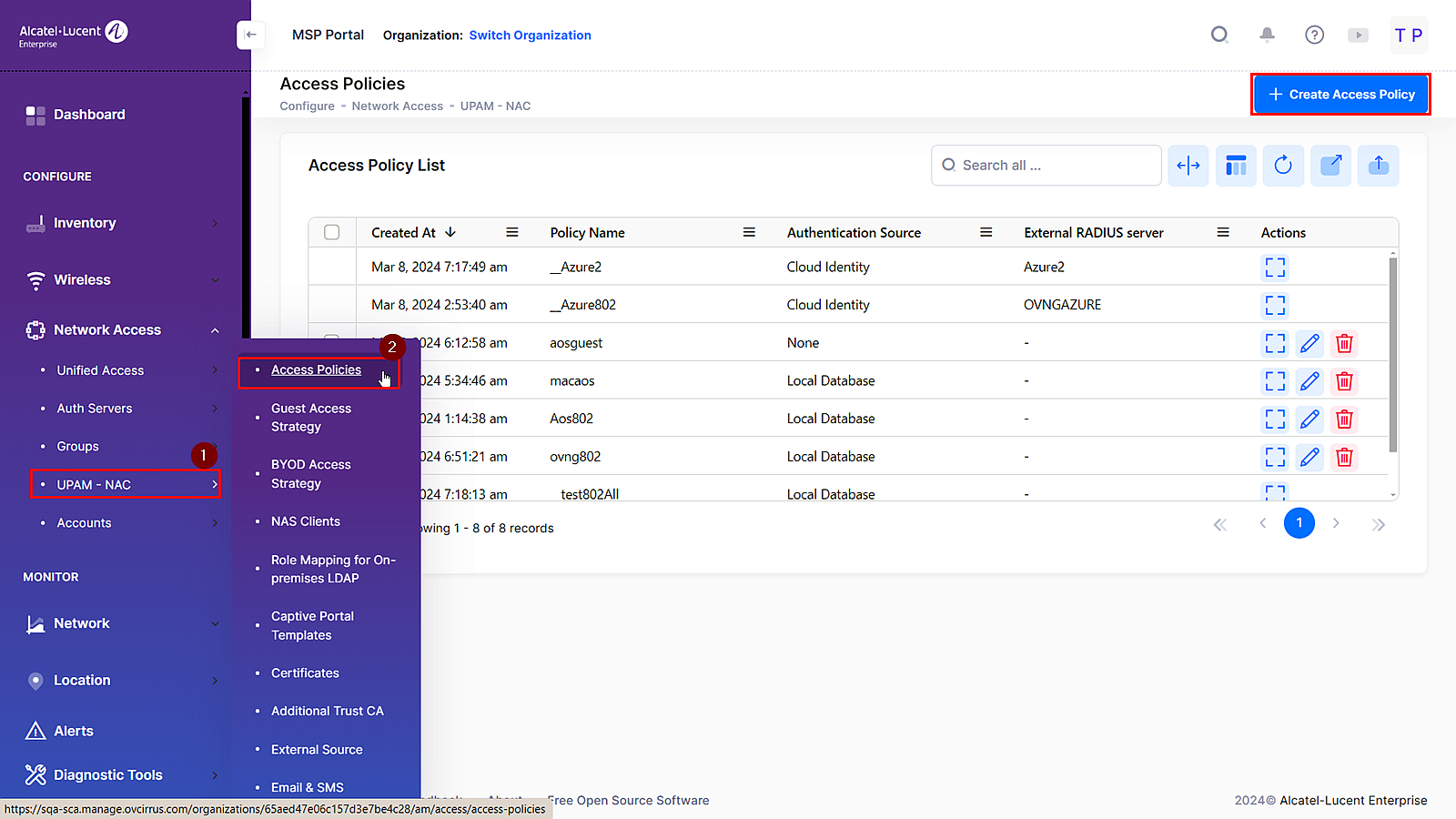Image resolution: width=1456 pixels, height=819 pixels.
Task: Edit the macaos policy
Action: point(1309,381)
